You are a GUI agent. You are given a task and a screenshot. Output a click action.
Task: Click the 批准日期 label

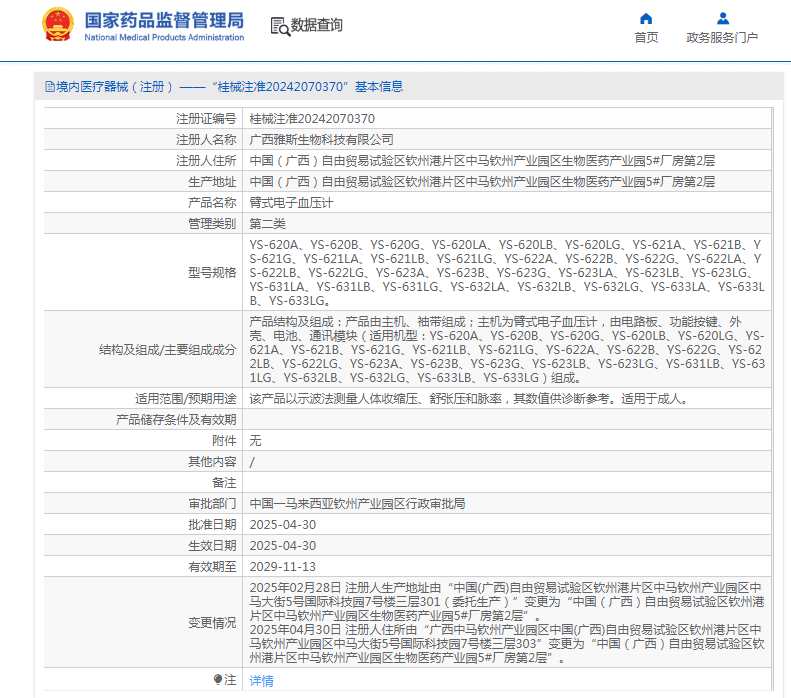pyautogui.click(x=212, y=525)
